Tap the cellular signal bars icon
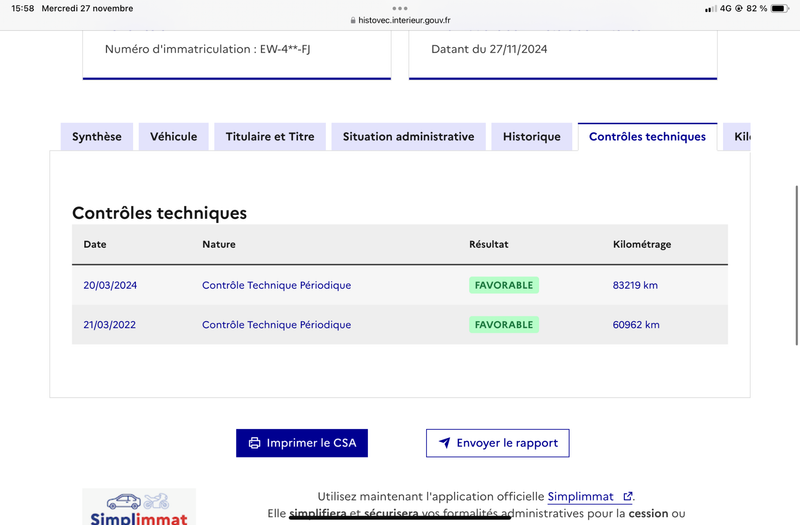Screen dimensions: 800x525 tap(710, 9)
